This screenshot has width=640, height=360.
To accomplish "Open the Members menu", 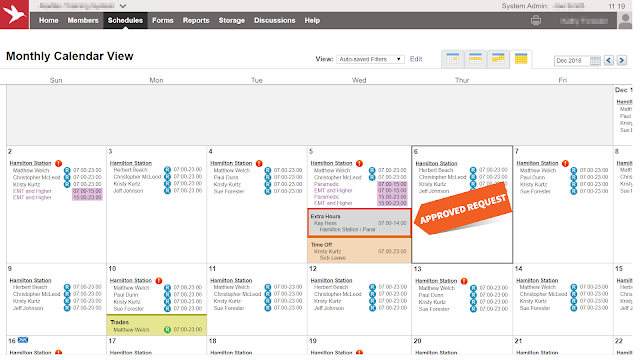I will point(83,20).
